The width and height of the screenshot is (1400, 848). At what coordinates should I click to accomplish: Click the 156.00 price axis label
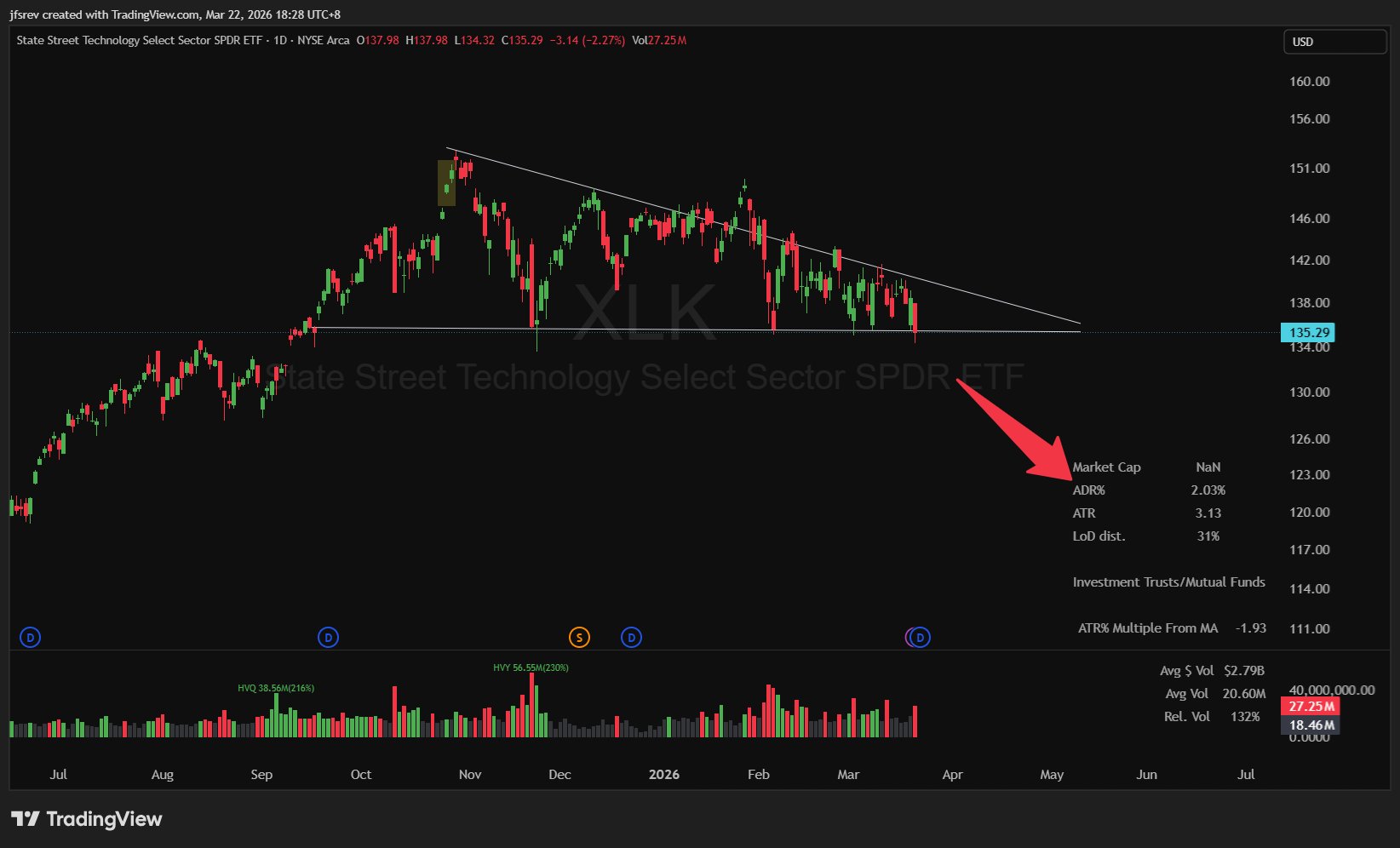click(x=1310, y=119)
